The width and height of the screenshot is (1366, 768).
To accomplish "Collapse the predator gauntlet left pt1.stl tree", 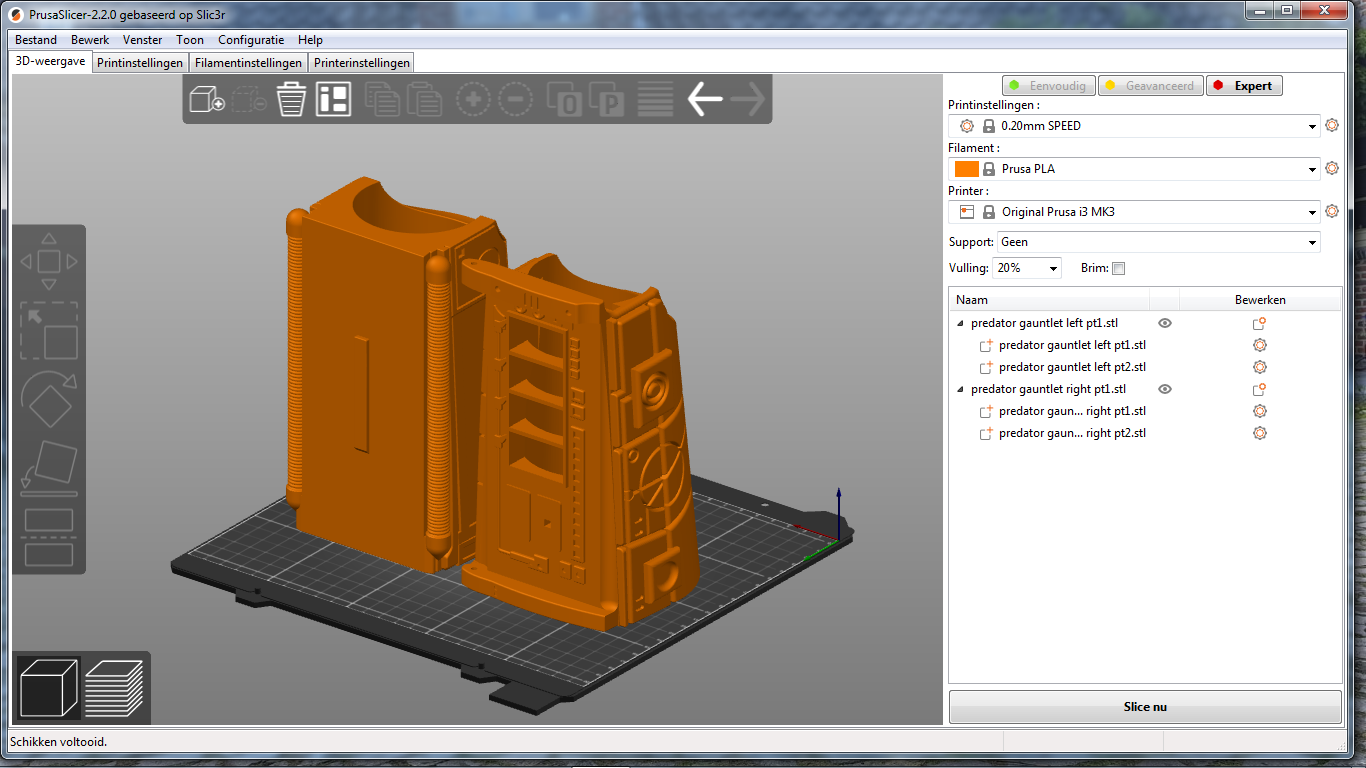I will click(961, 324).
